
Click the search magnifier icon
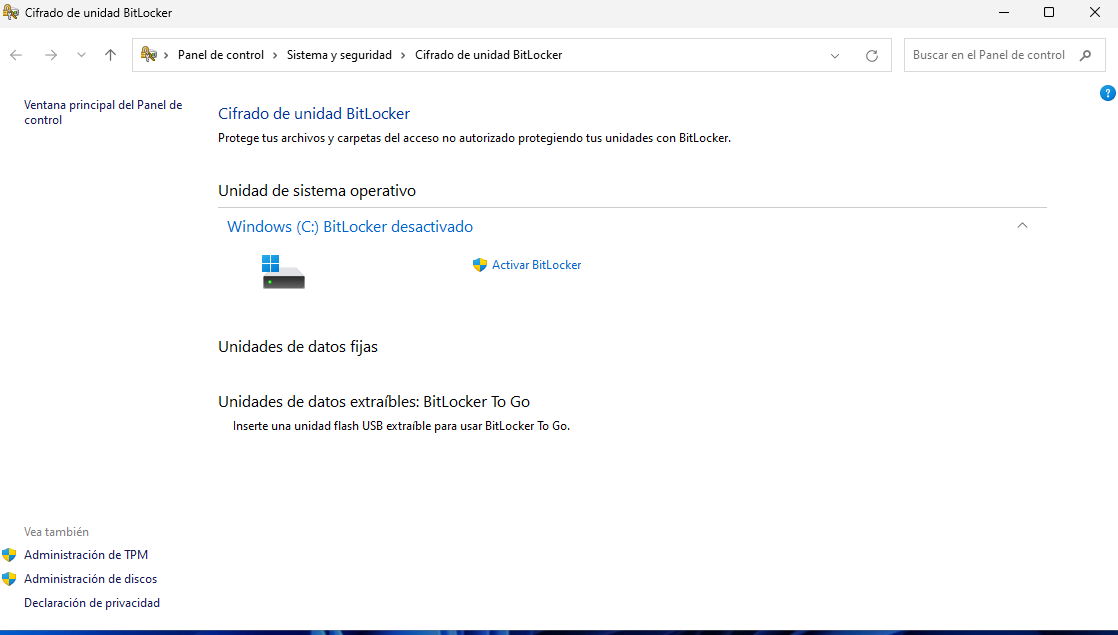coord(1086,56)
